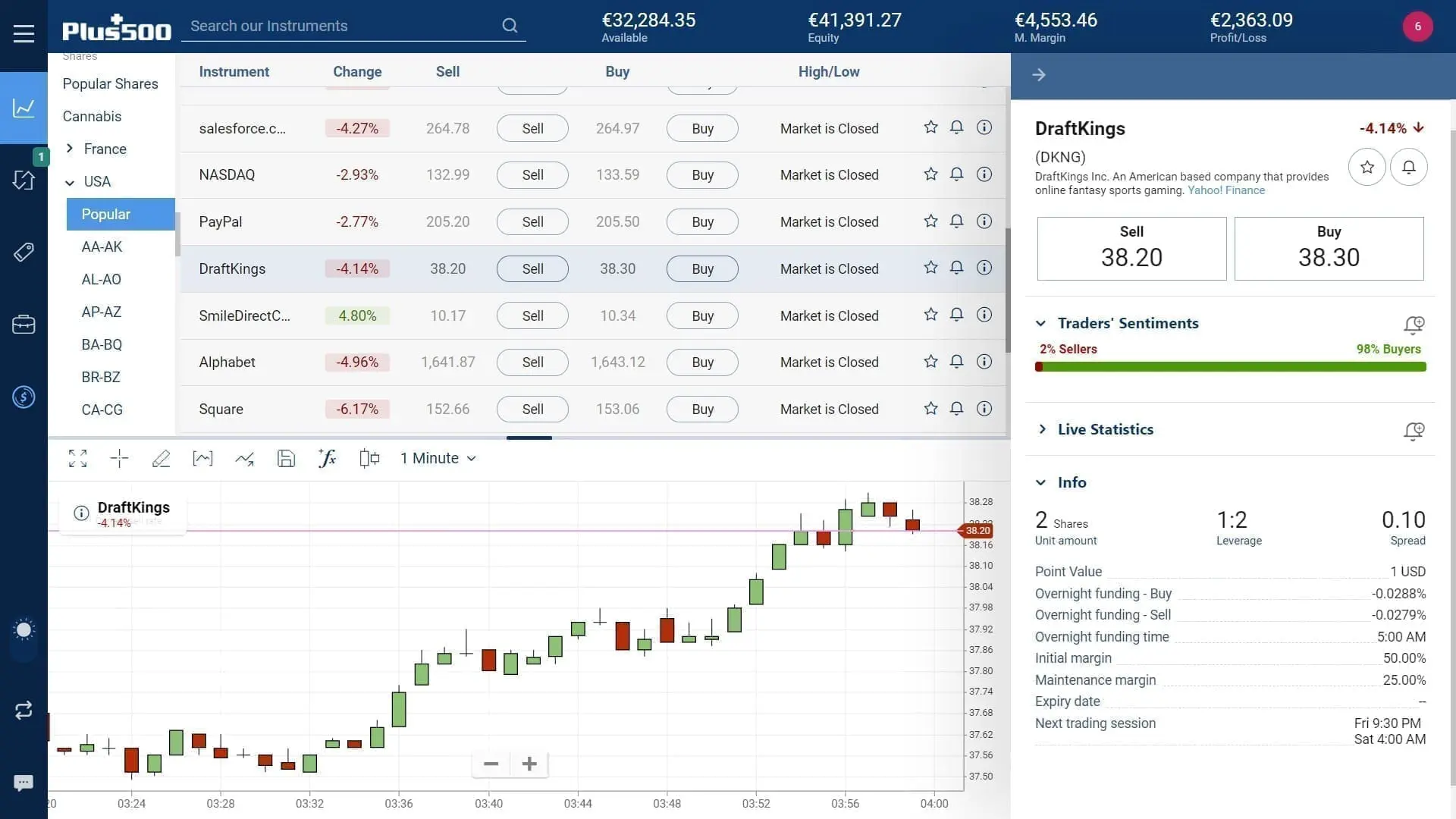Open the candlestick chart style icon
Screen dimensions: 1456x819
point(369,458)
